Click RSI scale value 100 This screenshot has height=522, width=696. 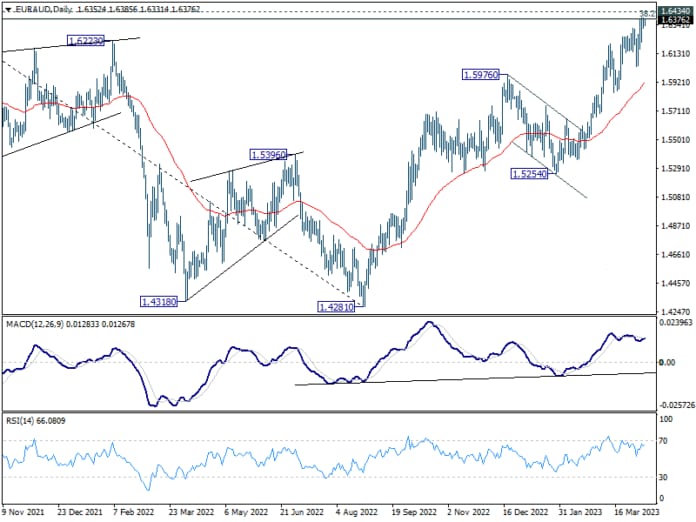tap(666, 419)
